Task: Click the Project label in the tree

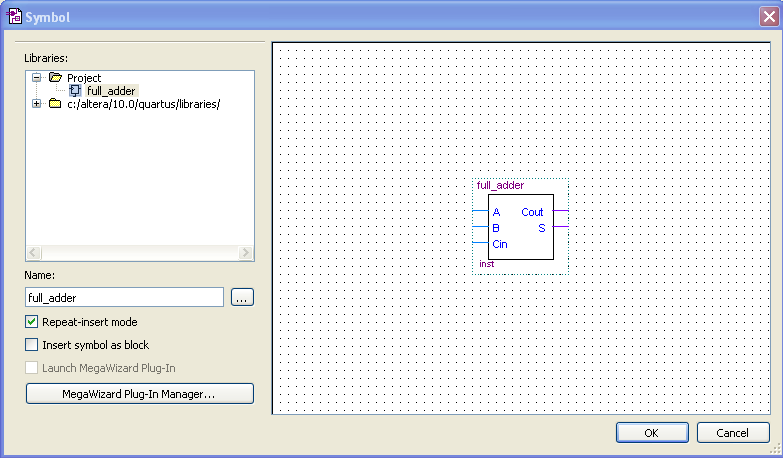Action: click(x=84, y=78)
